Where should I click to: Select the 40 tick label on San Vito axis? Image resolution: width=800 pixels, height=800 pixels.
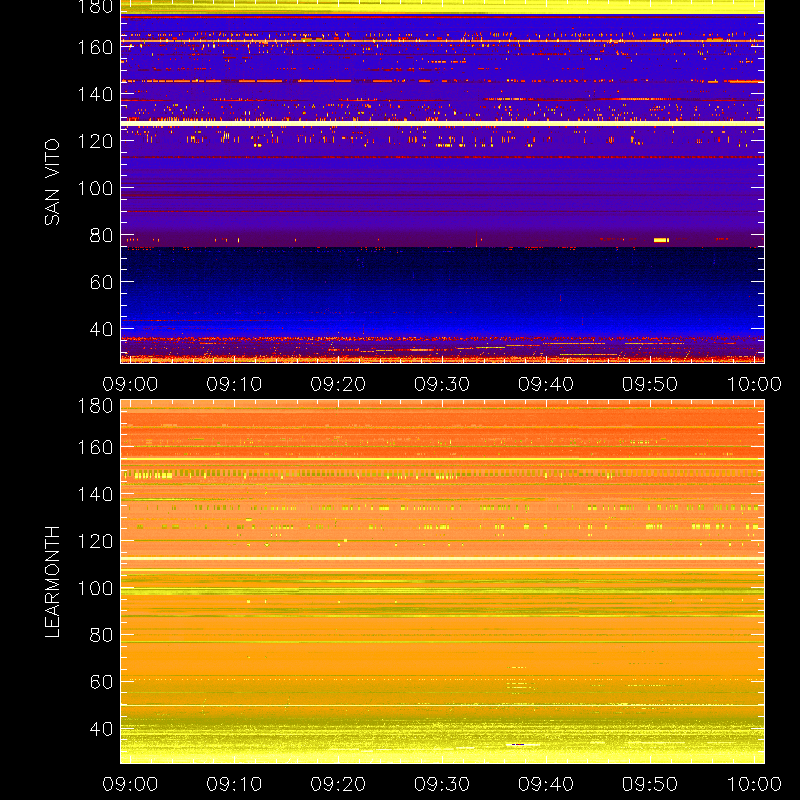[x=102, y=329]
